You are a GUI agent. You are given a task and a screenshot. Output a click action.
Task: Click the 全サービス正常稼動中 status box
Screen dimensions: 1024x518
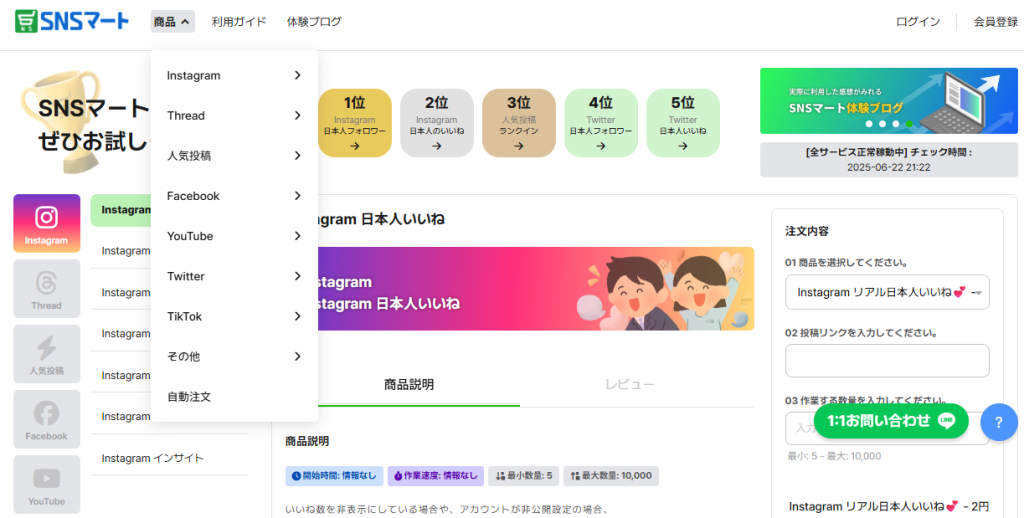889,160
